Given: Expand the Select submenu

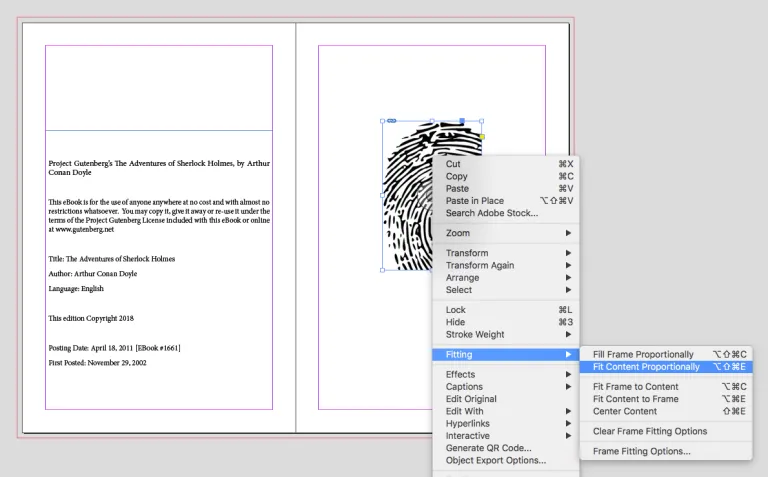Looking at the screenshot, I should pos(505,290).
